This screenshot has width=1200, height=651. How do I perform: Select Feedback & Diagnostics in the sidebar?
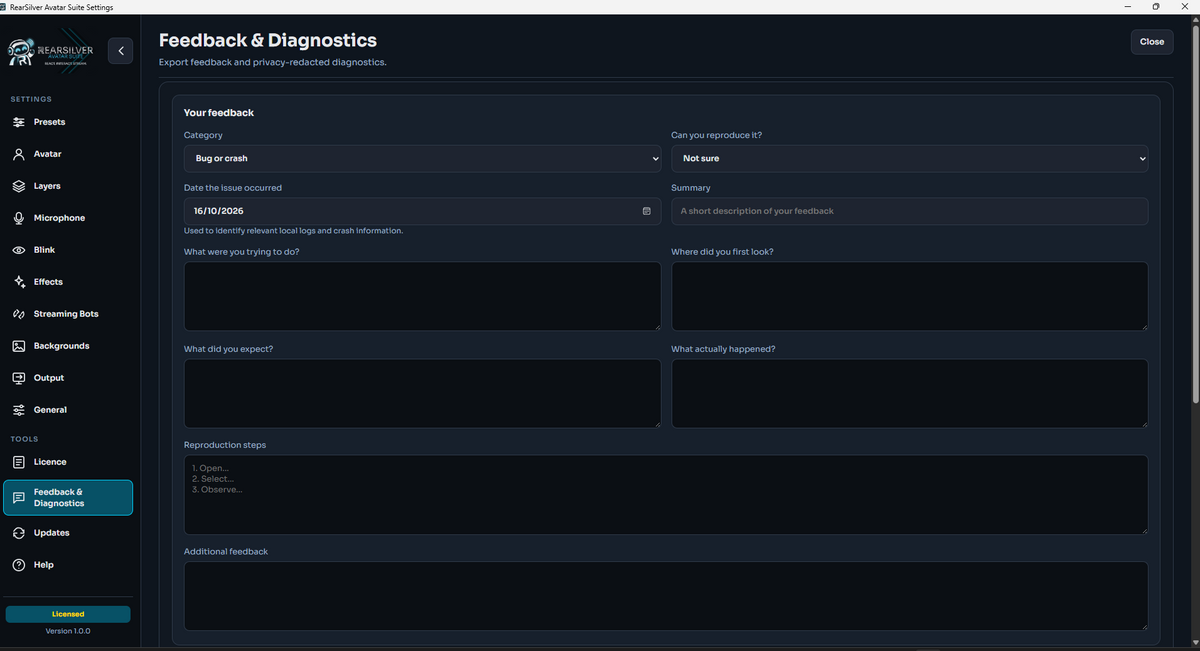click(68, 498)
